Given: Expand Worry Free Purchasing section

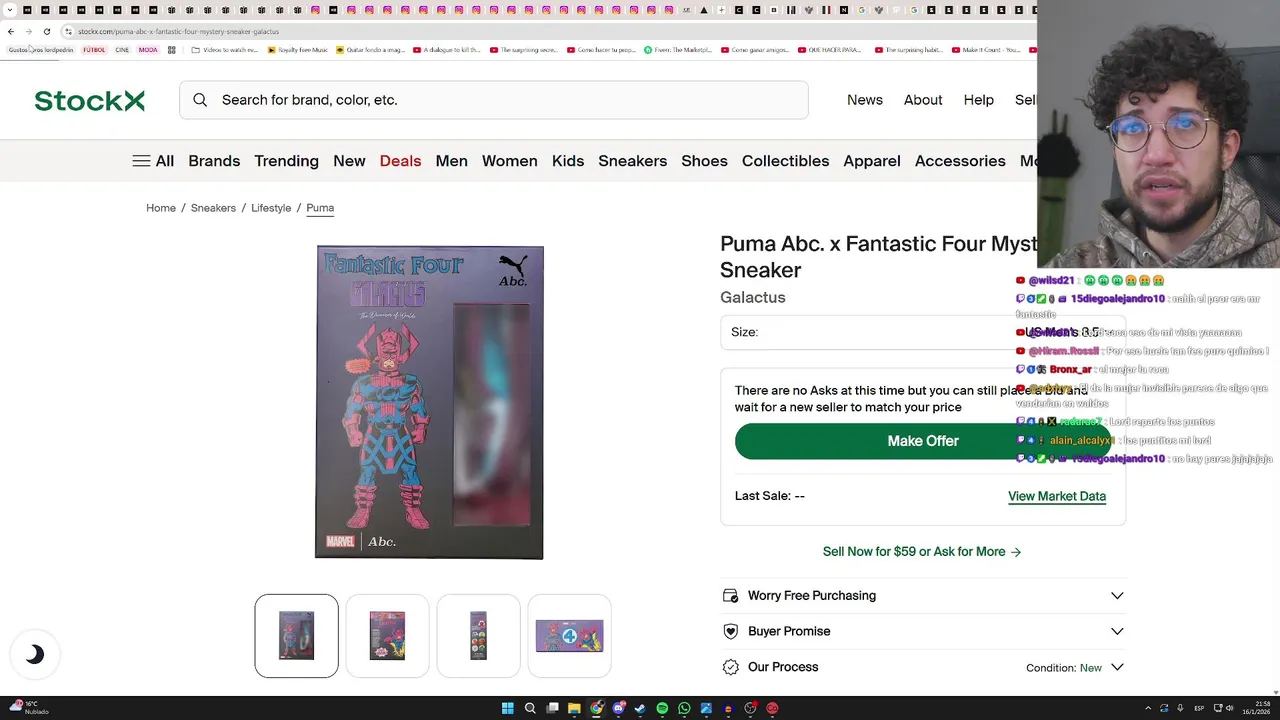Looking at the screenshot, I should point(1117,596).
